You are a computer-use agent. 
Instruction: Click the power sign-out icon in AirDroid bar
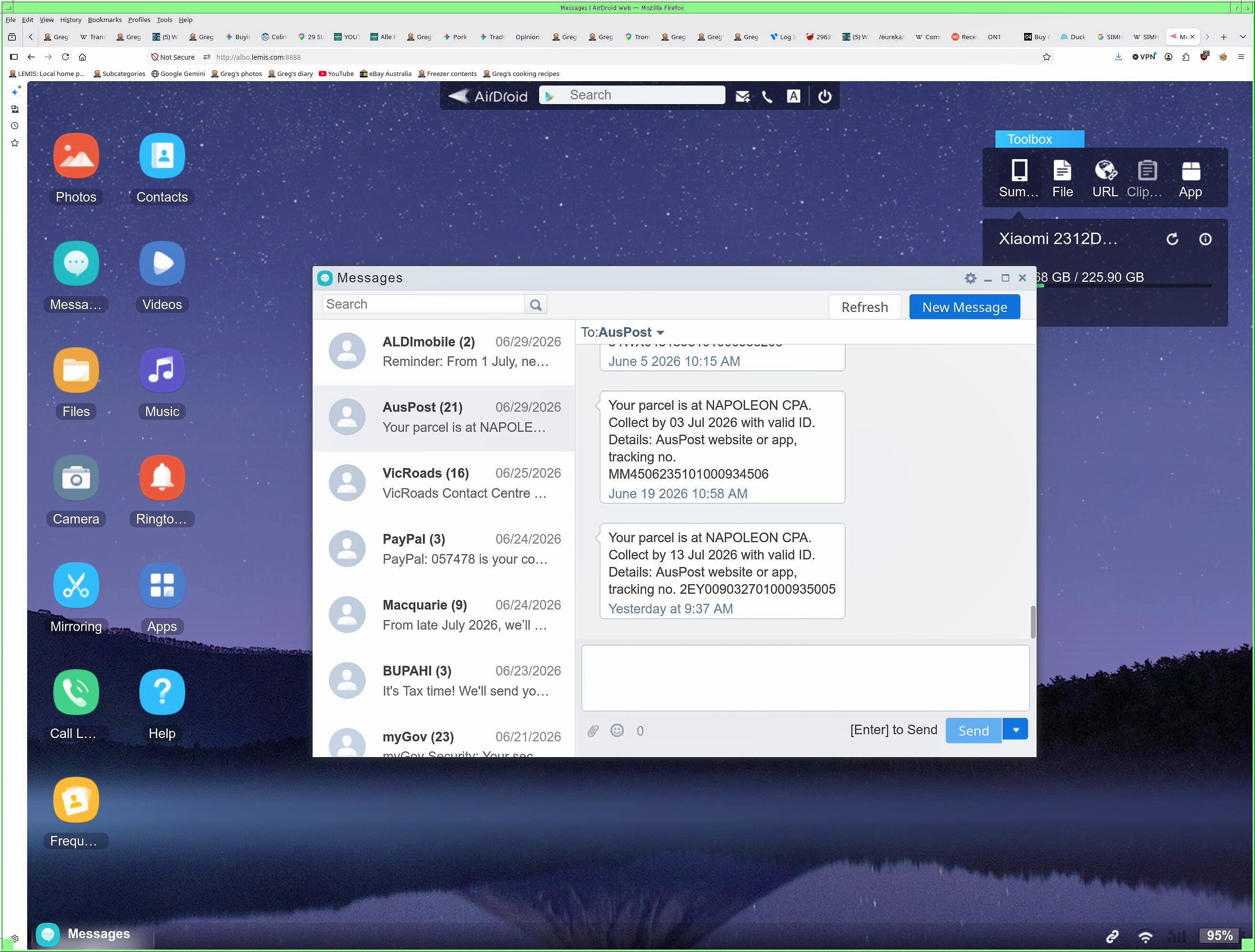pyautogui.click(x=824, y=96)
